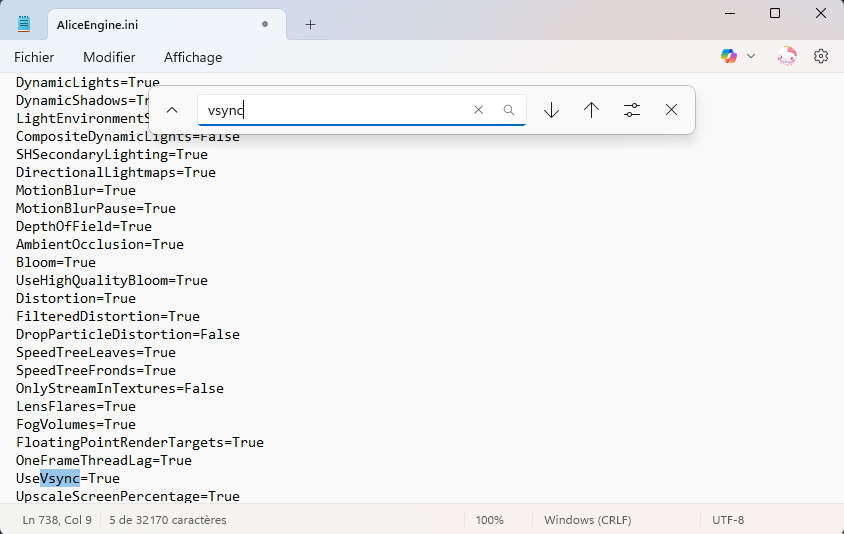Image resolution: width=844 pixels, height=534 pixels.
Task: Click the UTF-8 encoding status
Action: click(728, 520)
